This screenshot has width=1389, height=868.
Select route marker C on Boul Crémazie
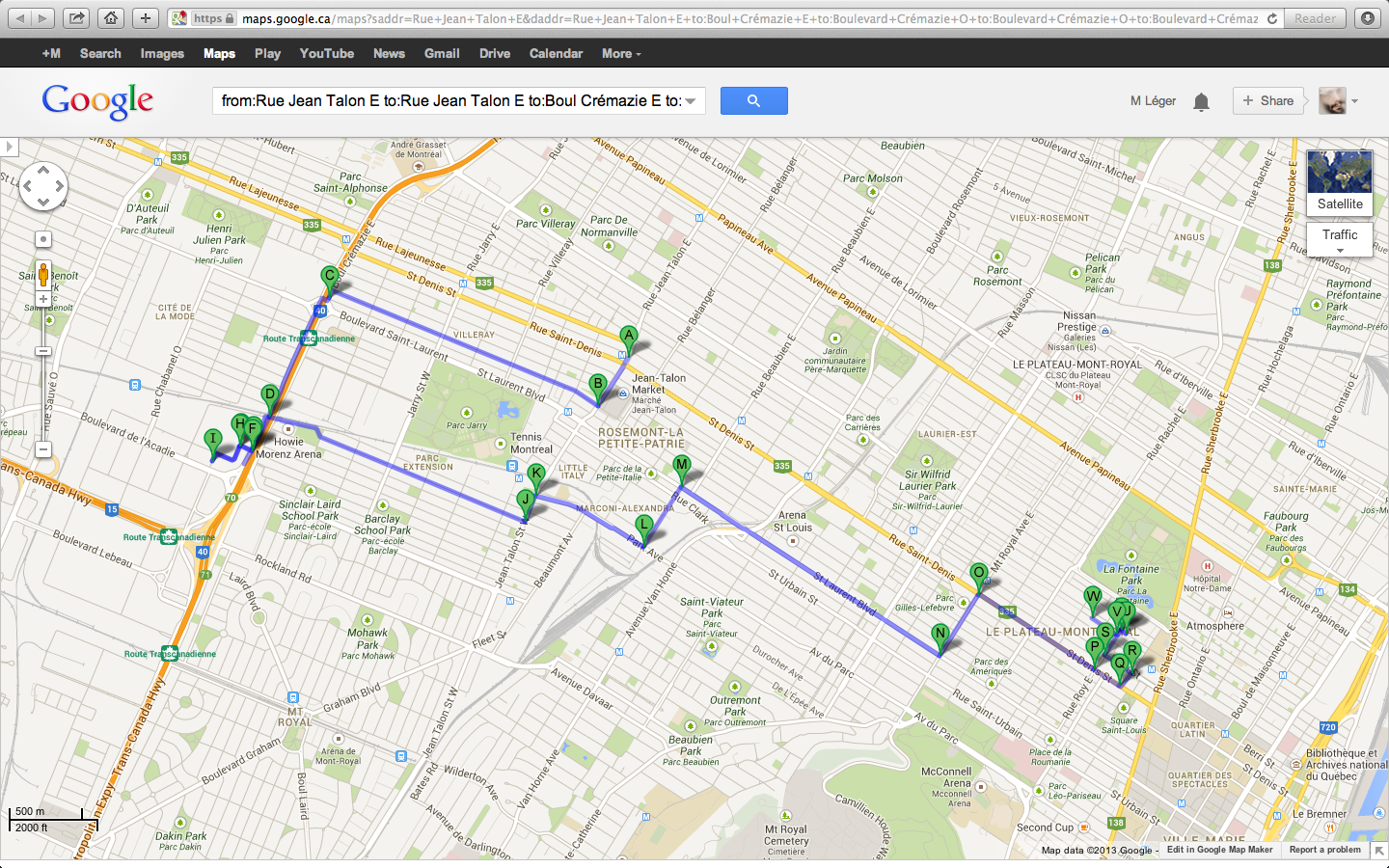coord(330,279)
